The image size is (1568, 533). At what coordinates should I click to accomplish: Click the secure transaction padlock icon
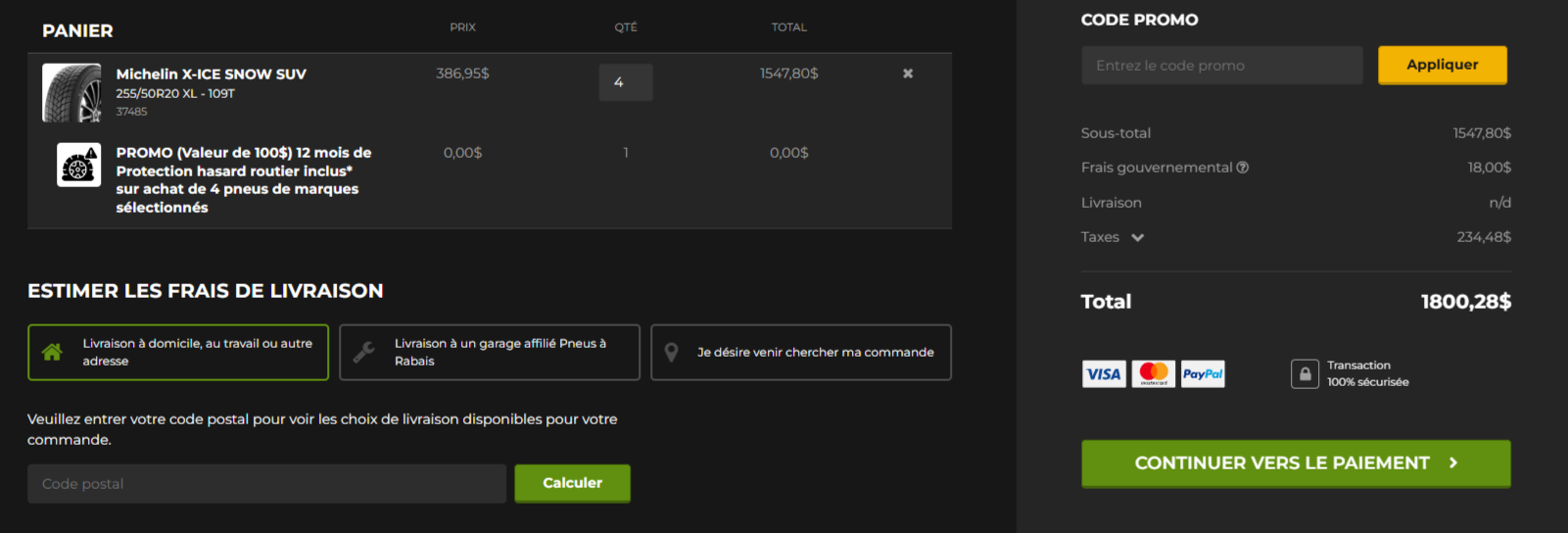pos(1305,374)
